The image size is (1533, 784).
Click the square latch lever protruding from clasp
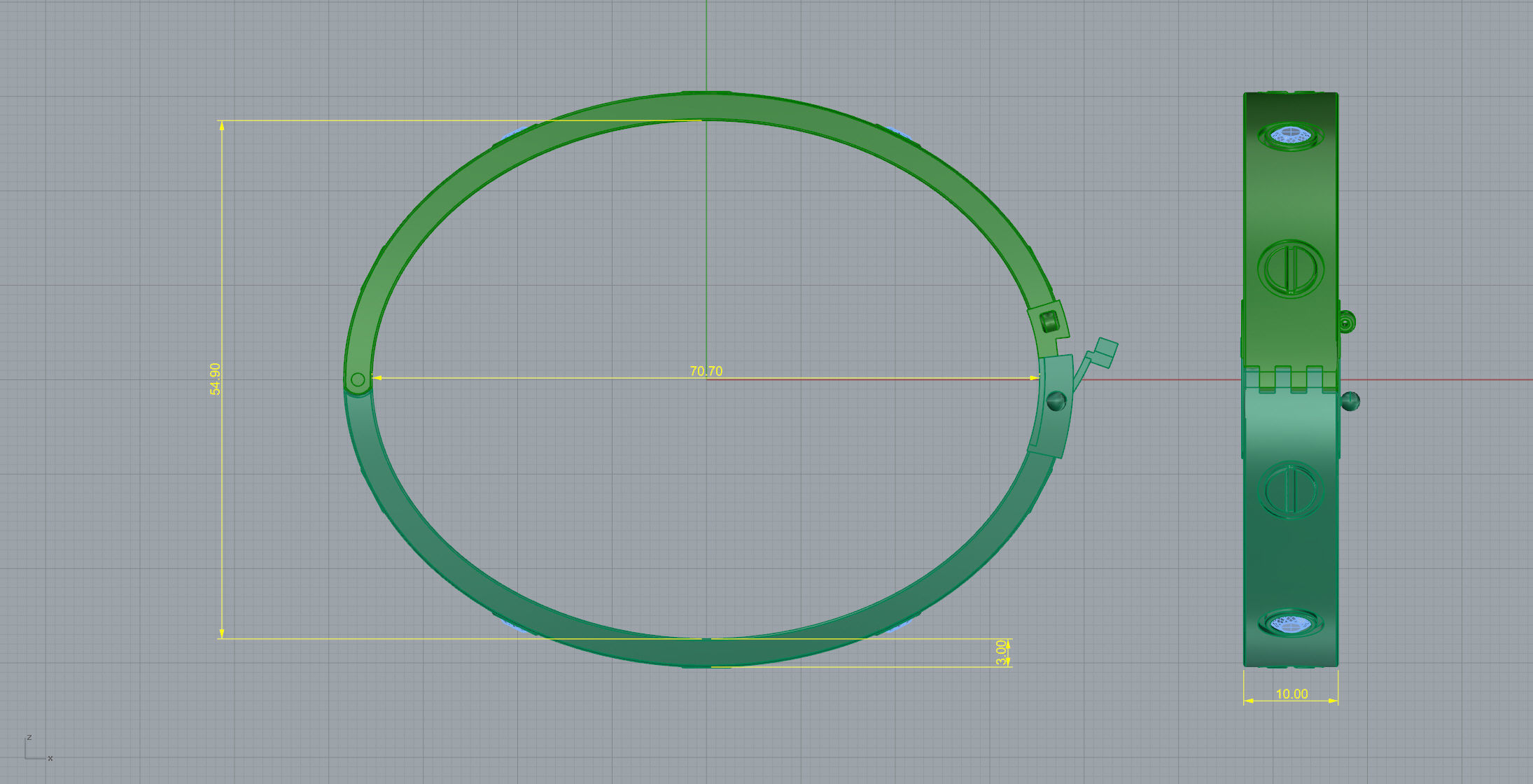1105,351
